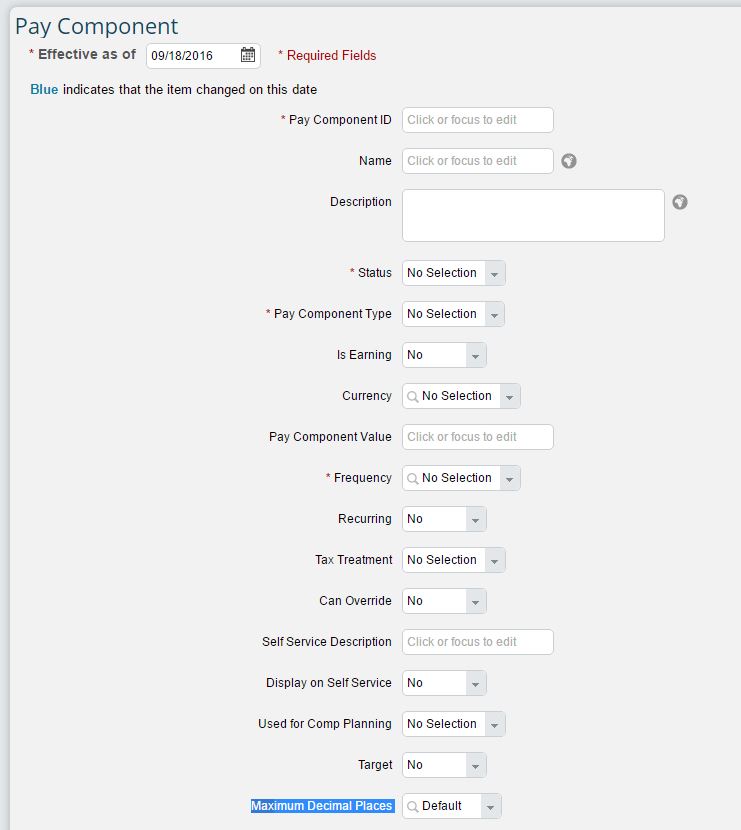The width and height of the screenshot is (741, 830).
Task: Click the globe translation icon beside Name
Action: [569, 161]
